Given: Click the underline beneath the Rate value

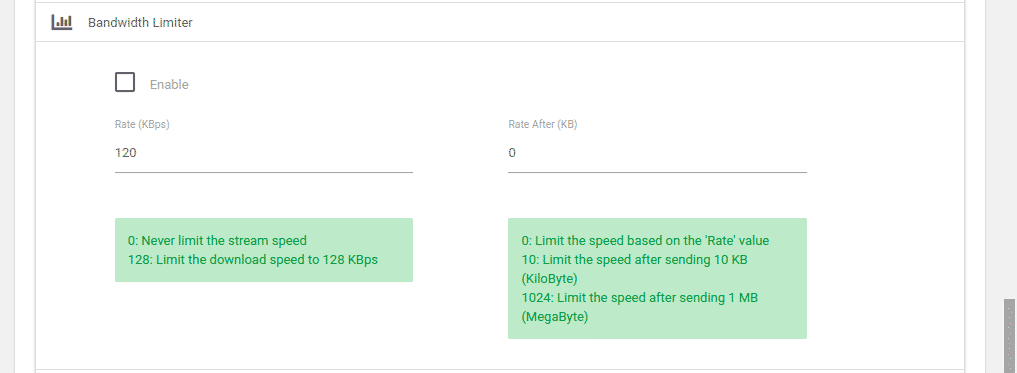Looking at the screenshot, I should click(x=264, y=173).
